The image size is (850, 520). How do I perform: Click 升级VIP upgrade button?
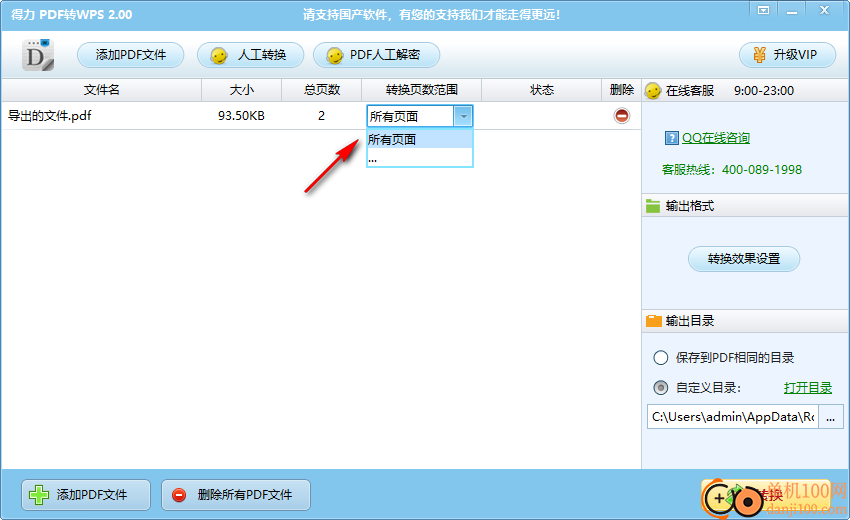coord(787,55)
